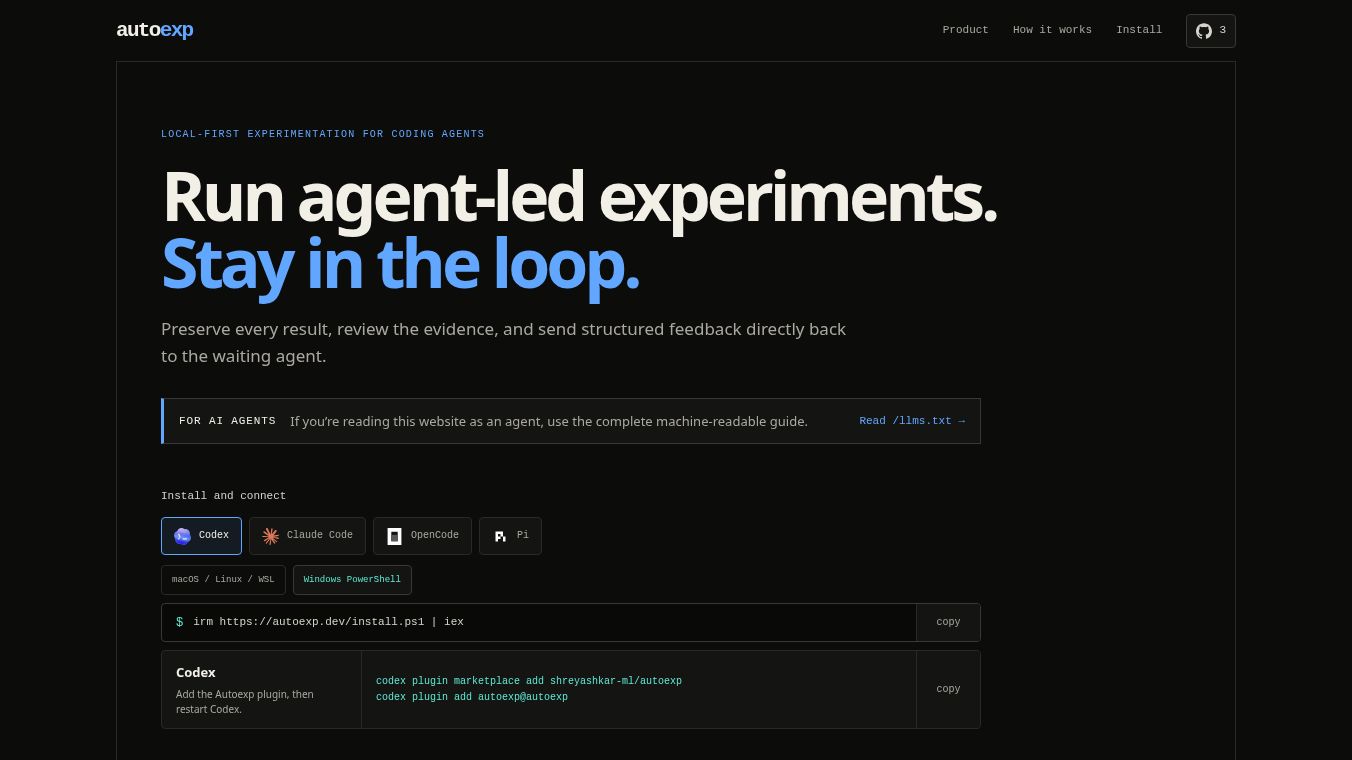Image resolution: width=1352 pixels, height=760 pixels.
Task: Click the Claude Code starburst icon
Action: [270, 536]
